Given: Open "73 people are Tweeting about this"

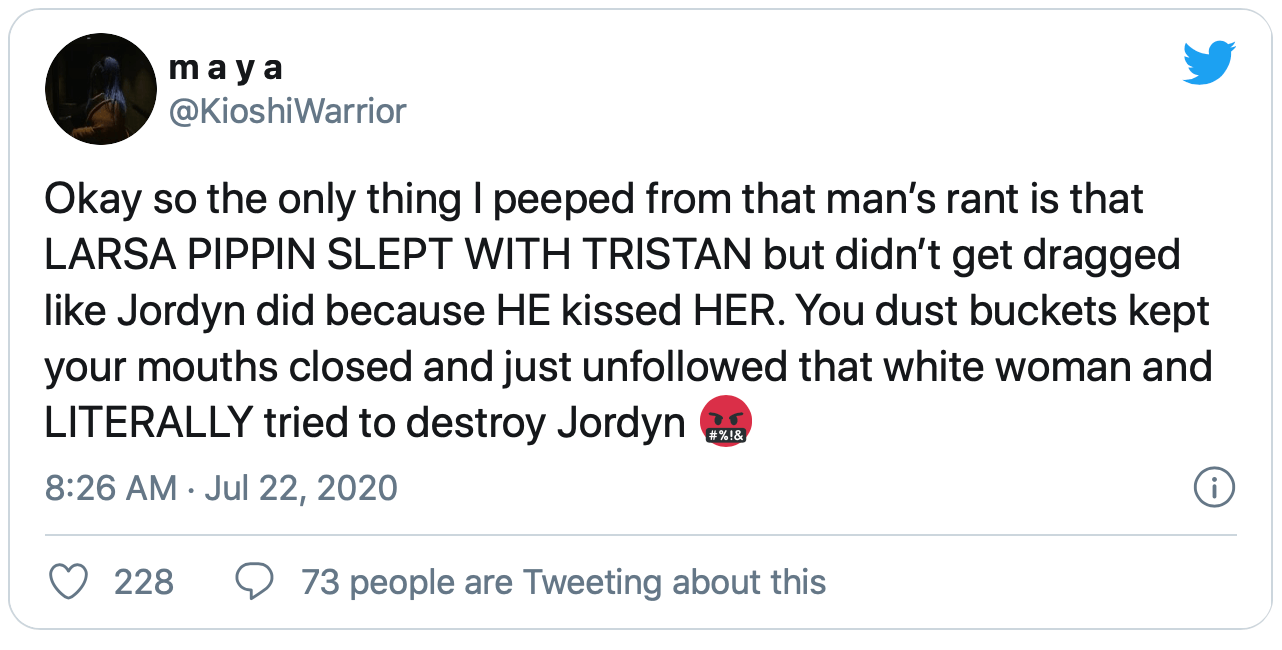Looking at the screenshot, I should coord(563,582).
